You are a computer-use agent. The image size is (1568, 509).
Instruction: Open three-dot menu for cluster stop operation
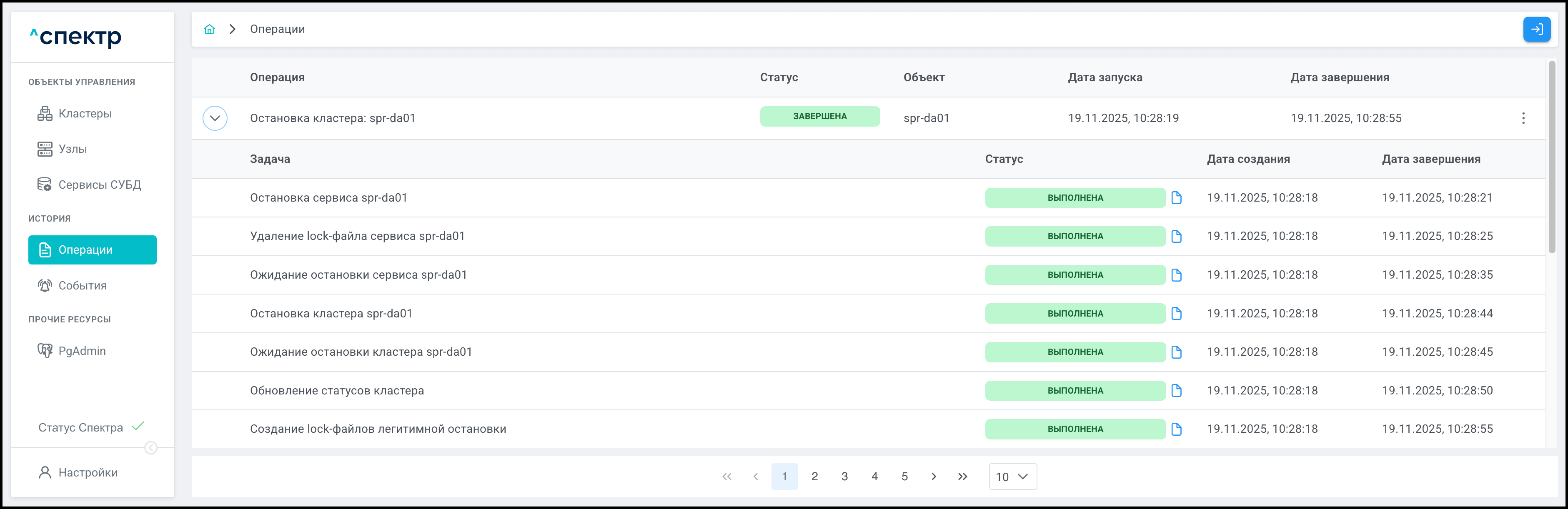point(1523,118)
